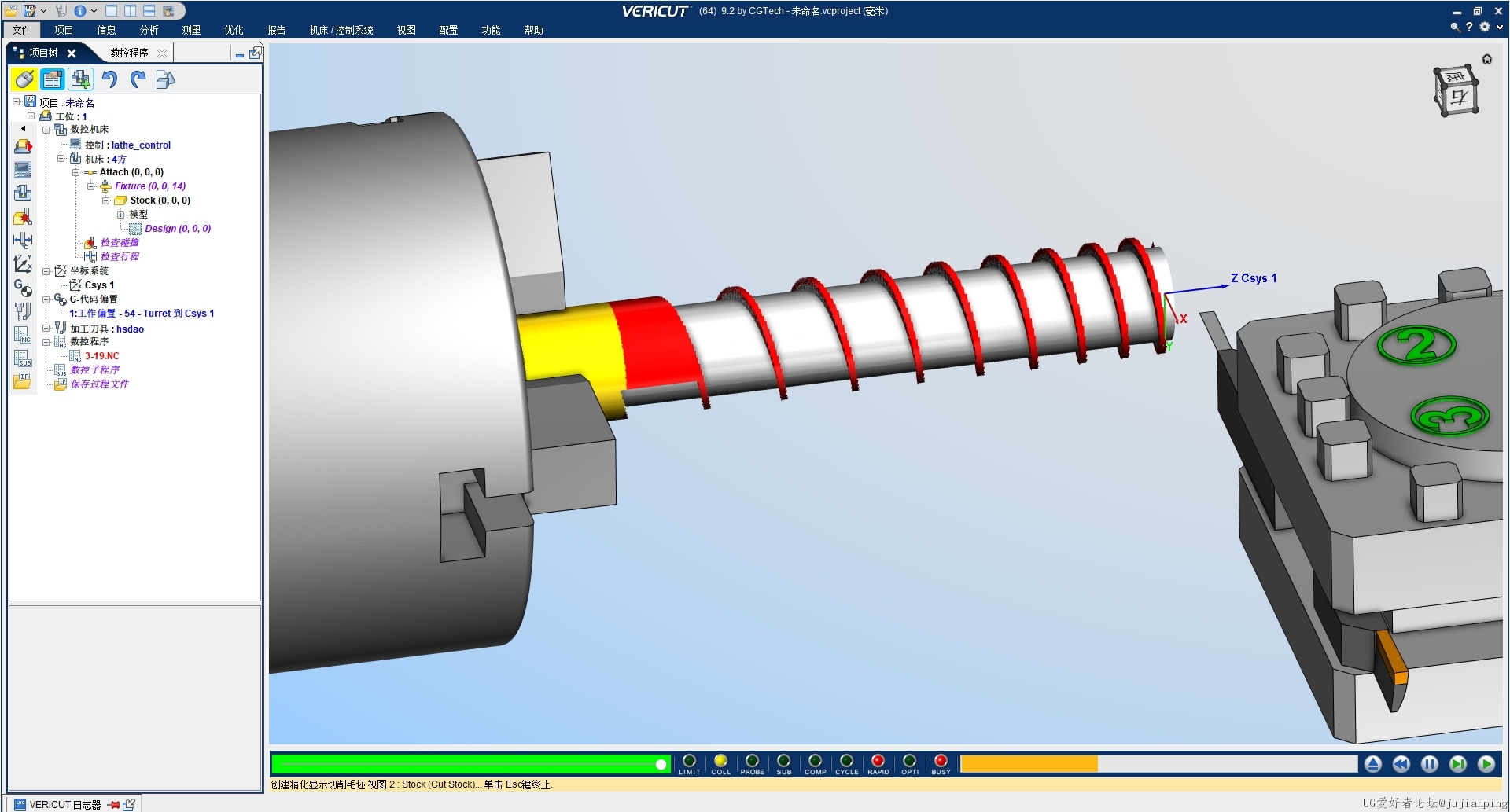Open the 文件 menu

click(x=22, y=30)
